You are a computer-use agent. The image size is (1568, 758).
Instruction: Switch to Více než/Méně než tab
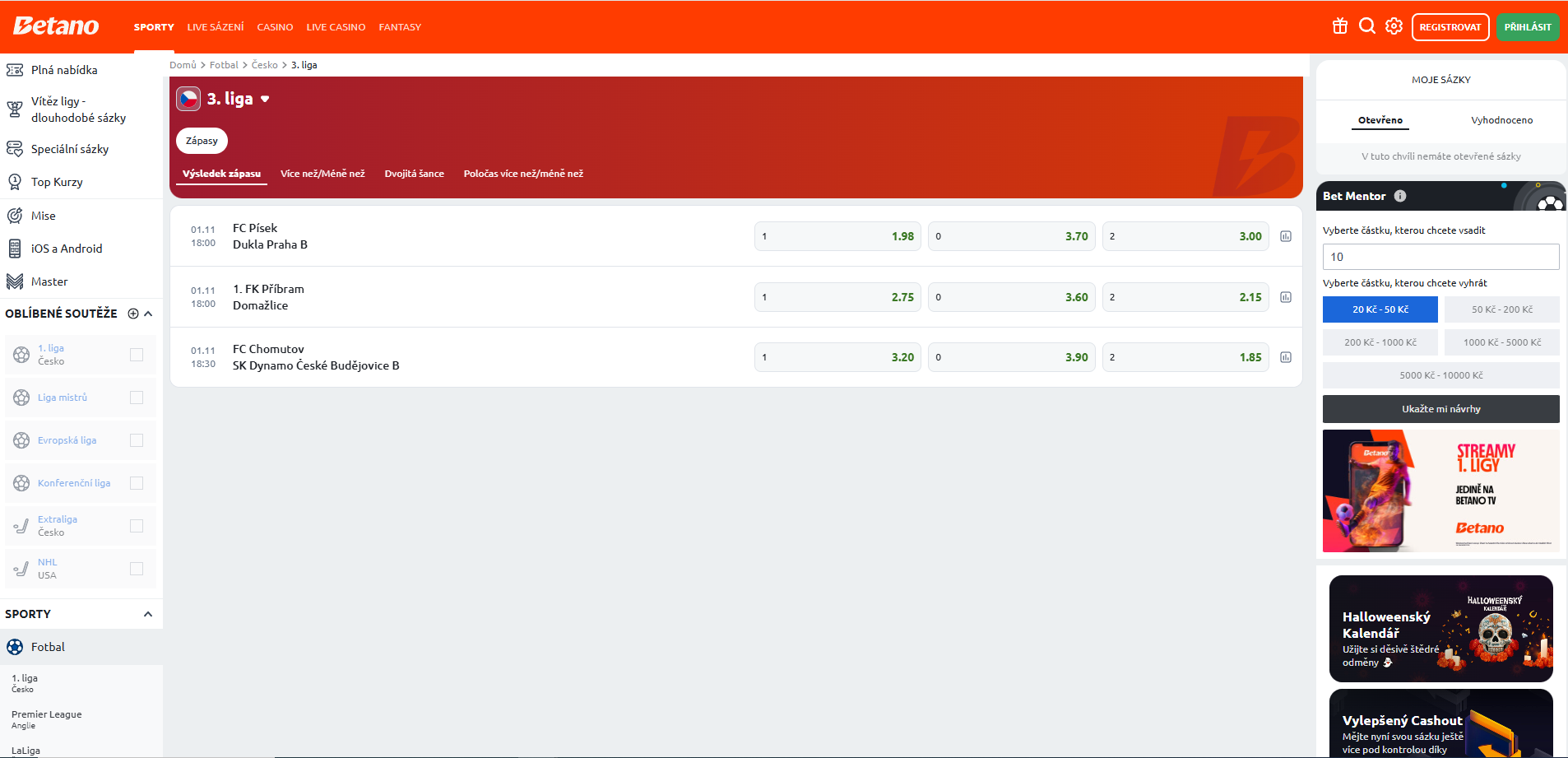(x=322, y=174)
